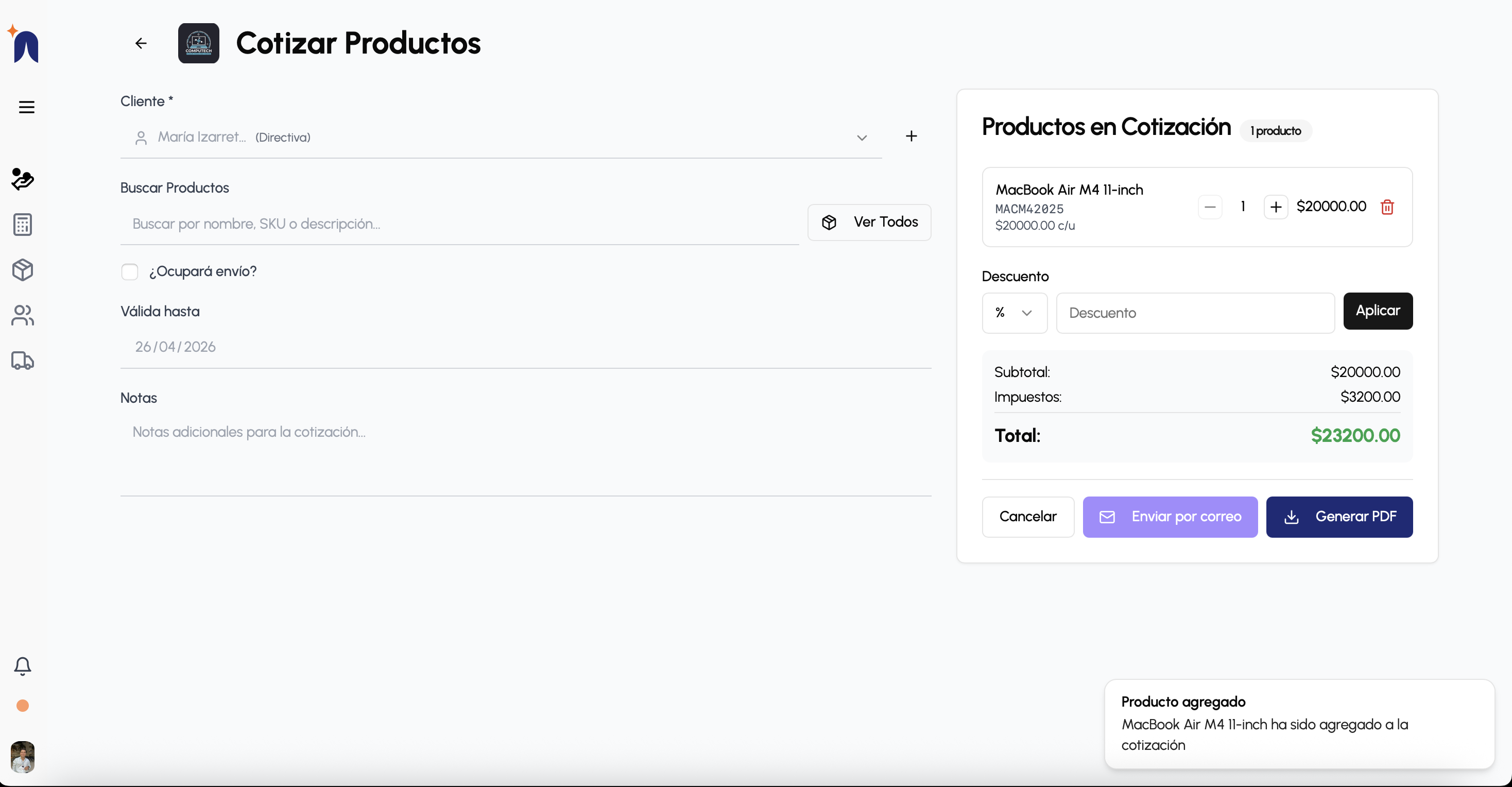Open the delivery truck icon in sidebar

click(x=22, y=361)
